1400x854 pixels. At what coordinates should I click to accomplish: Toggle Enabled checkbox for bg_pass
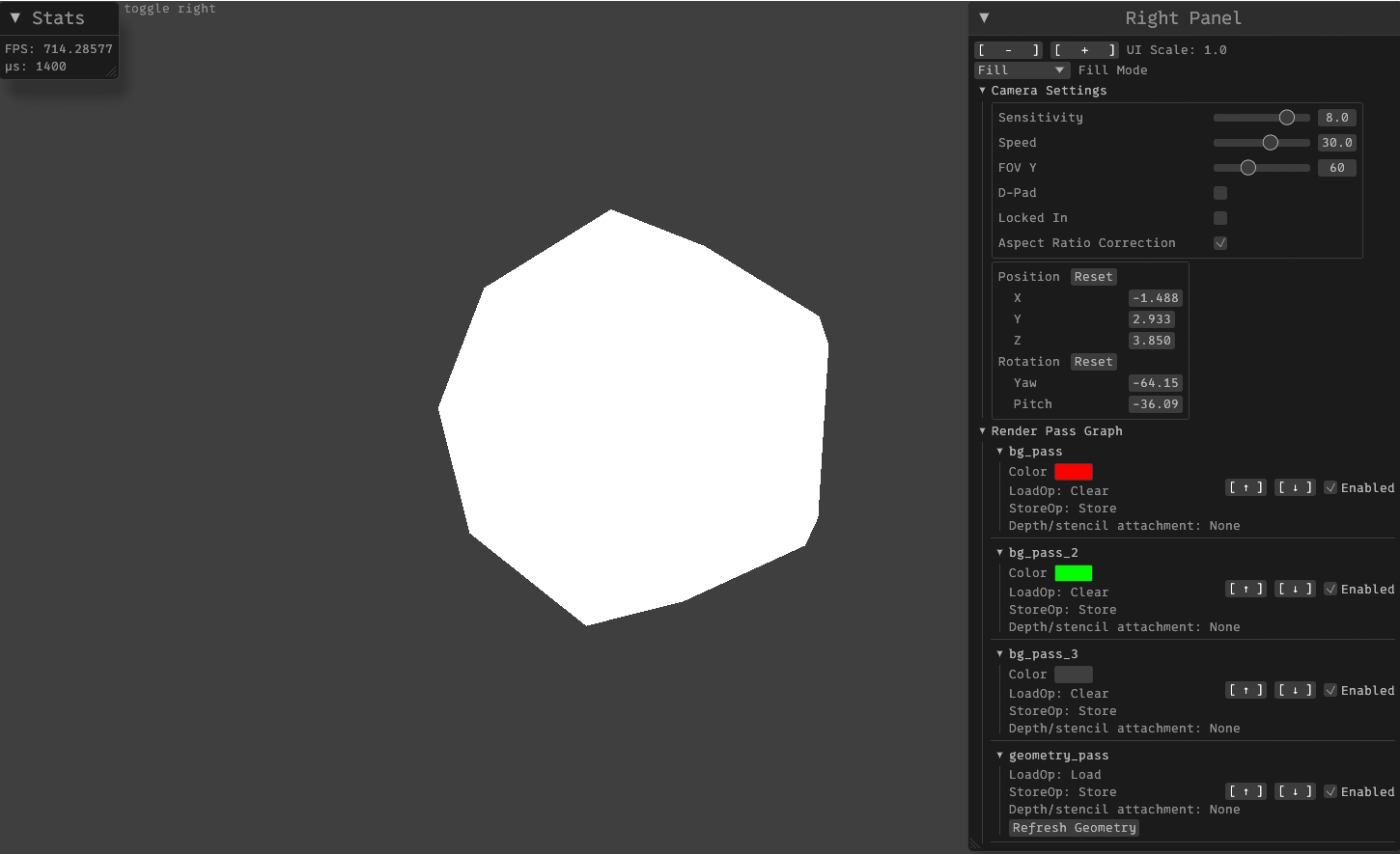(x=1330, y=488)
